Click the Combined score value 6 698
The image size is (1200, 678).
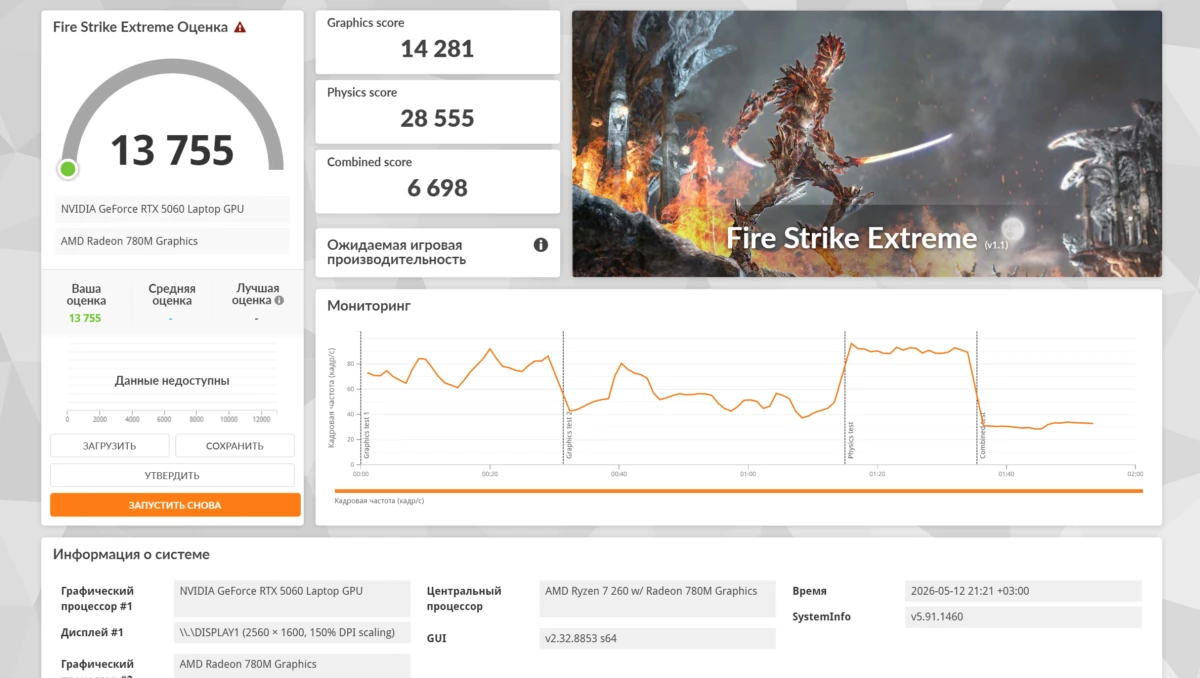(x=438, y=188)
